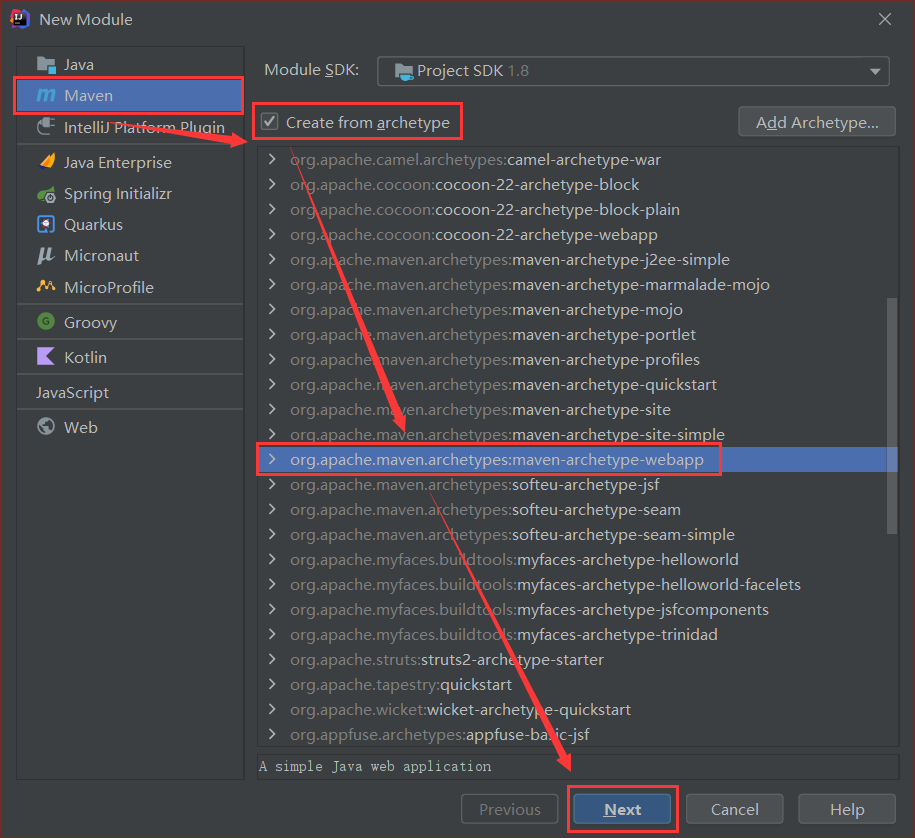Open the Module SDK dropdown

(633, 71)
